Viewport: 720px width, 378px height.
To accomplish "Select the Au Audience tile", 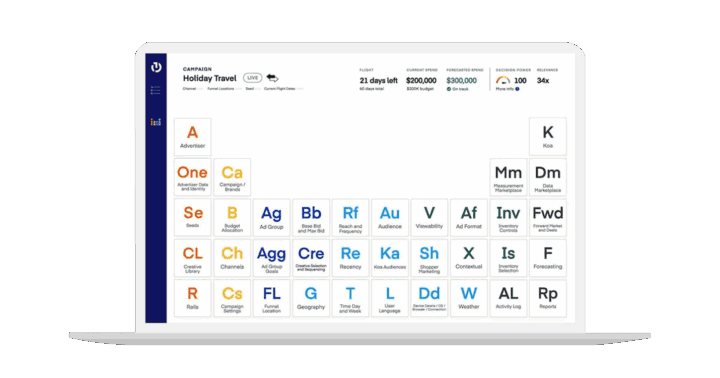I will [390, 218].
